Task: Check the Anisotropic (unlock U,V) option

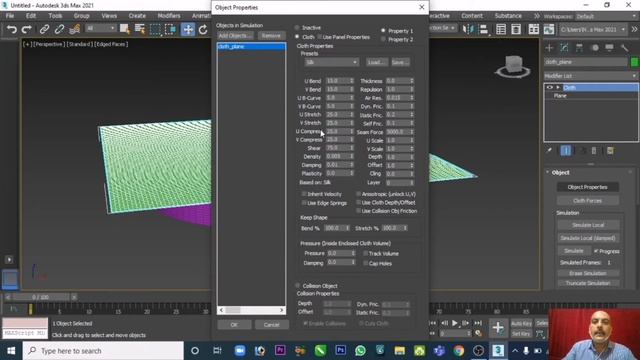Action: [358, 194]
